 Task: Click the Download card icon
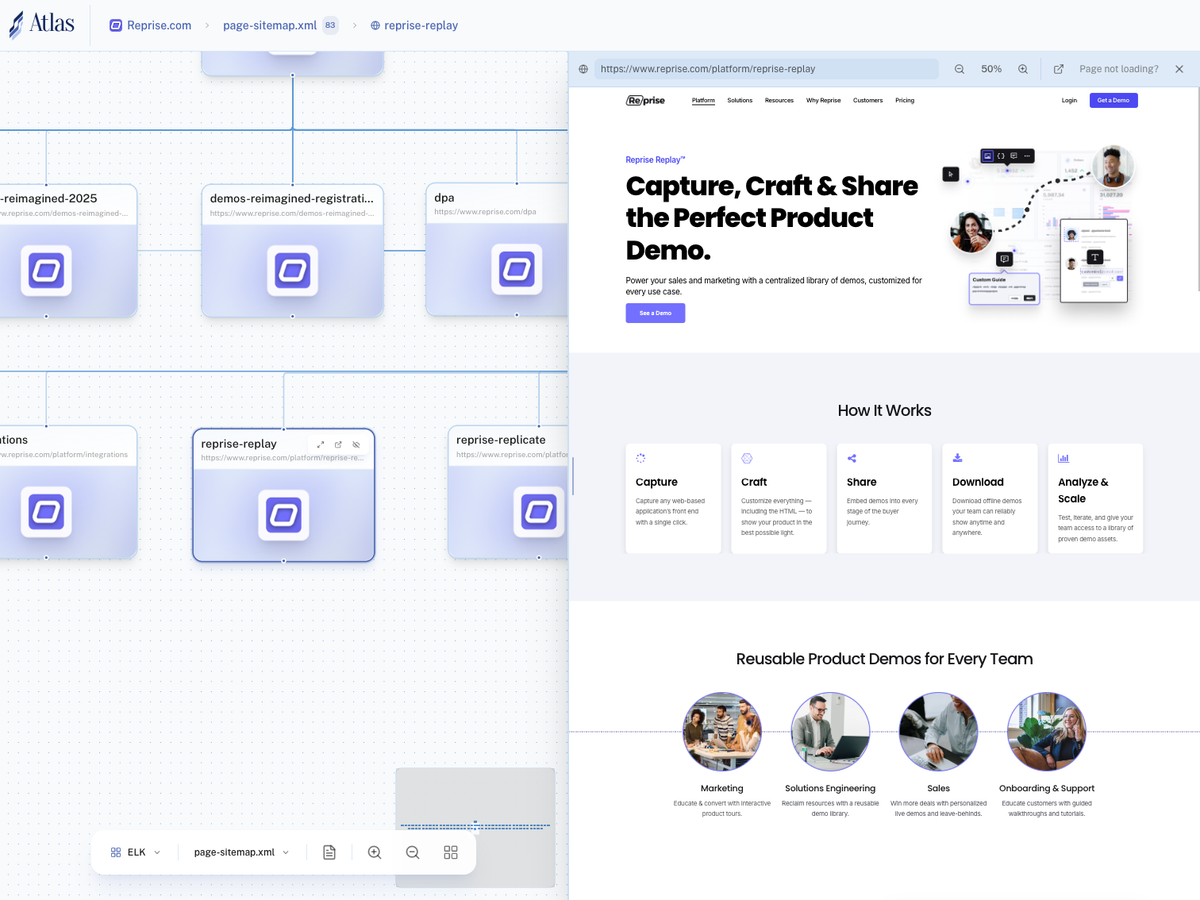(x=957, y=458)
